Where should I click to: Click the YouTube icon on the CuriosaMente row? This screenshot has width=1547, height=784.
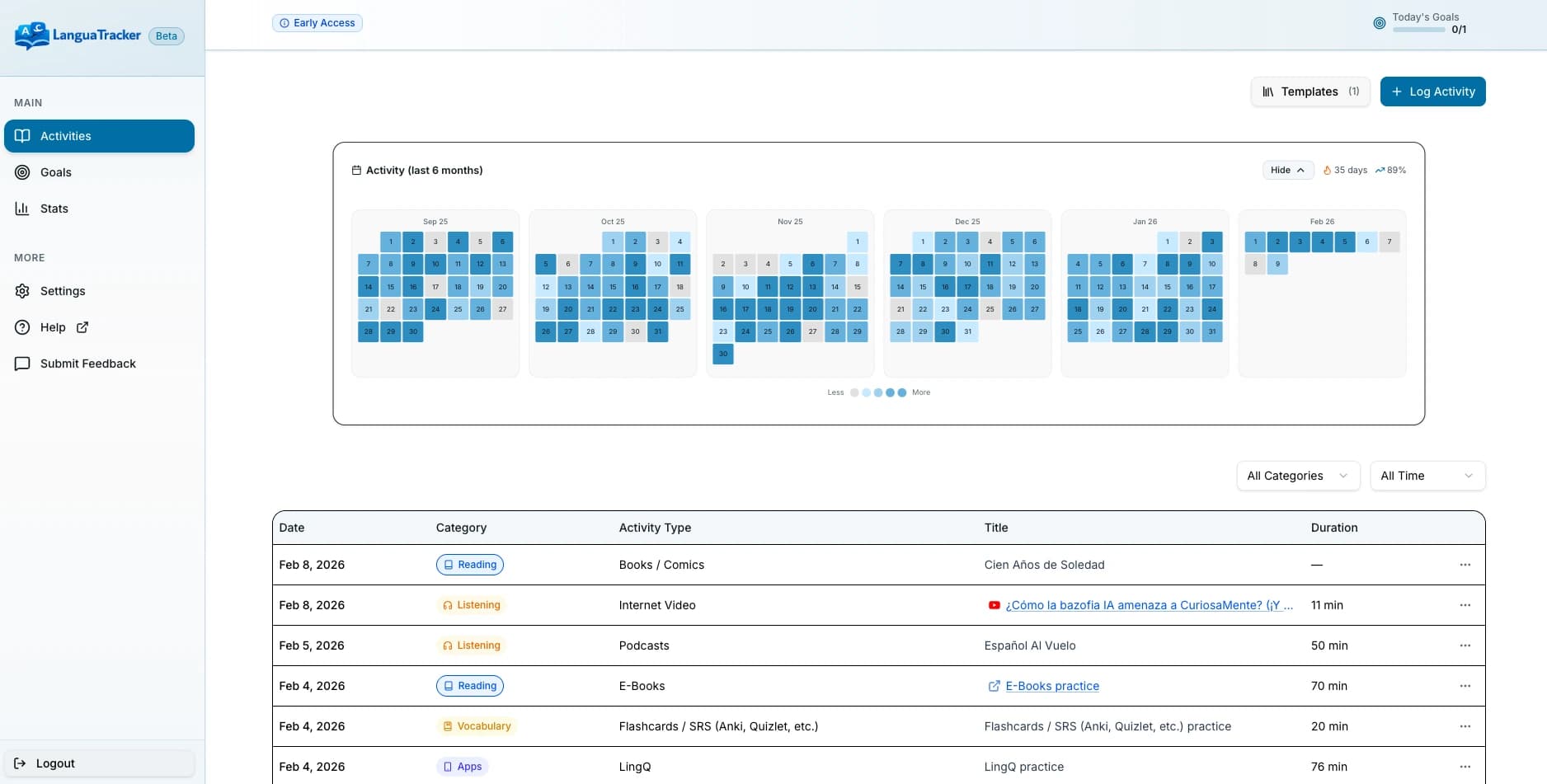(x=994, y=605)
